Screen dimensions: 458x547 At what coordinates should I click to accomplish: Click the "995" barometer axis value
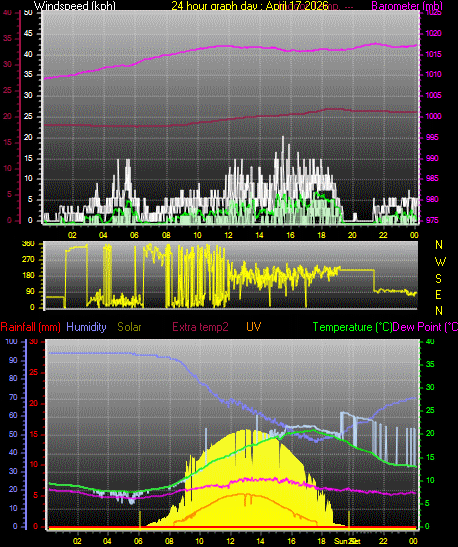(432, 137)
